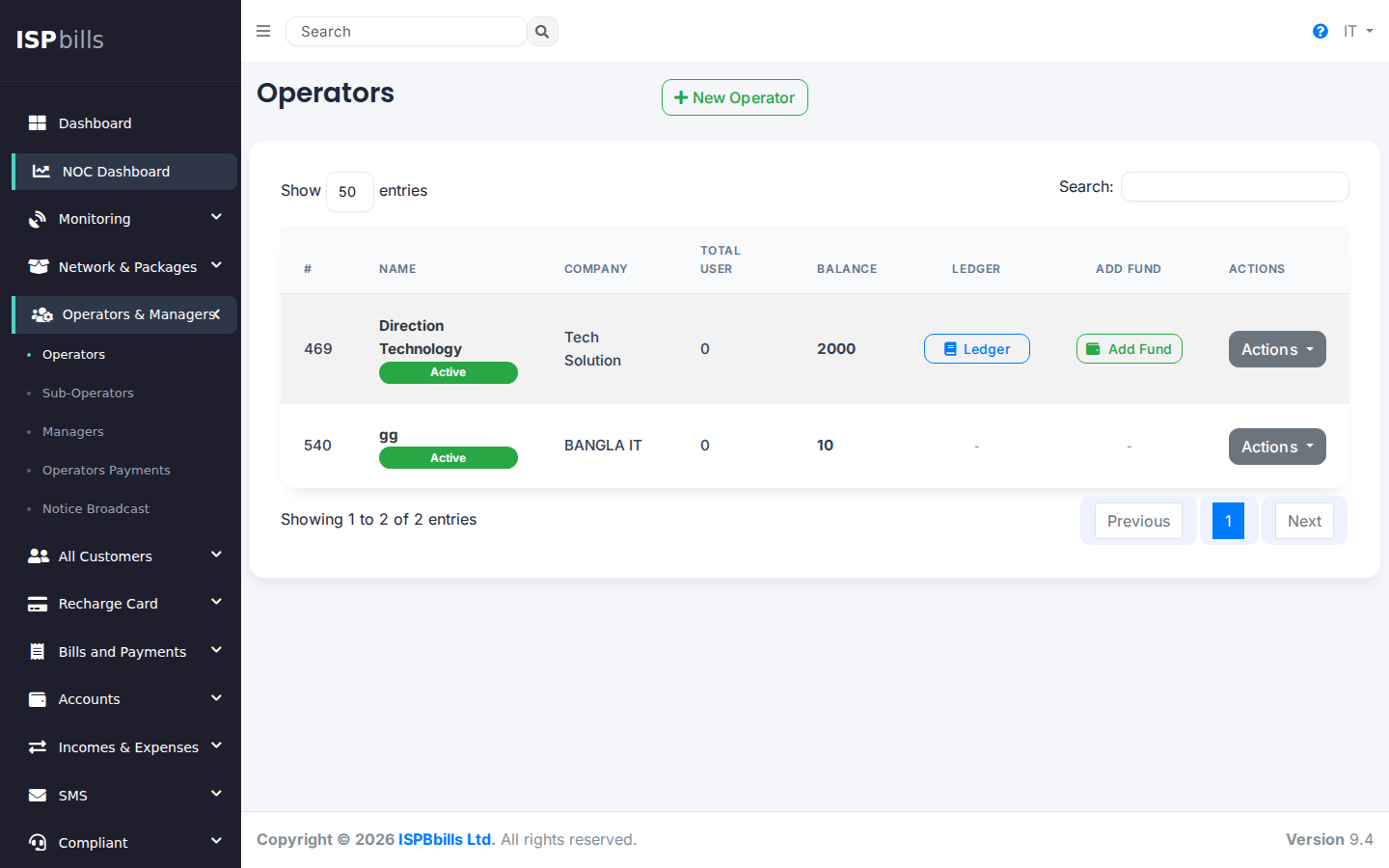Image resolution: width=1389 pixels, height=868 pixels.
Task: Click the 'Showing 1 to 2 of 2 entries' text
Action: pos(378,520)
